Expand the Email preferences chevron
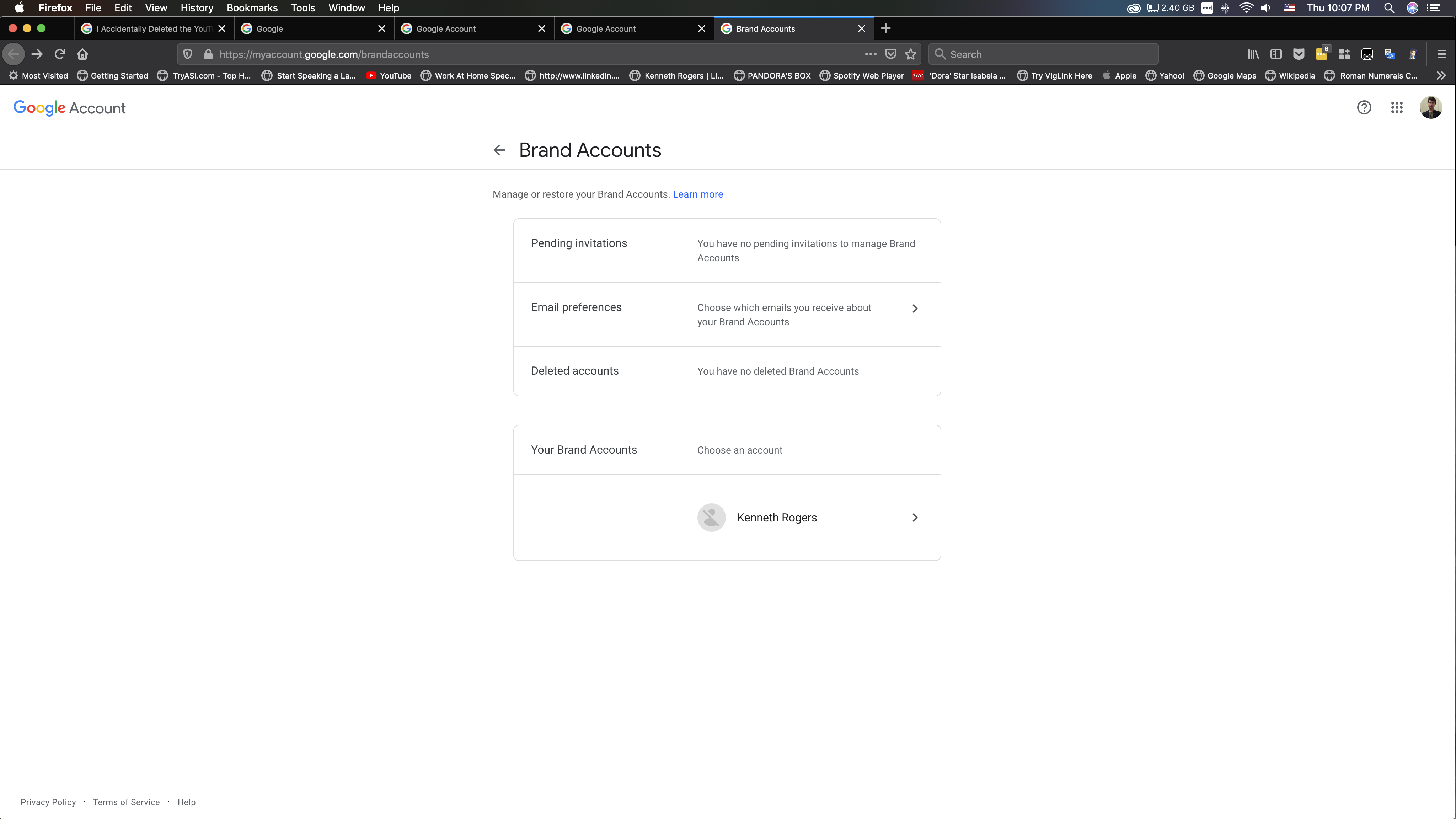Image resolution: width=1456 pixels, height=819 pixels. 915,309
